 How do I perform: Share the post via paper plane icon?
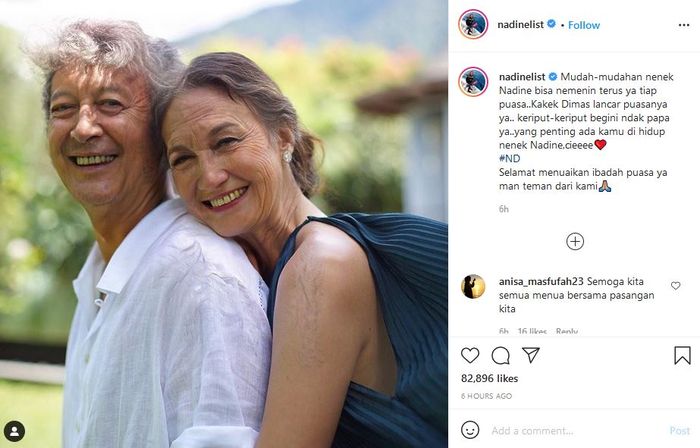pos(531,355)
